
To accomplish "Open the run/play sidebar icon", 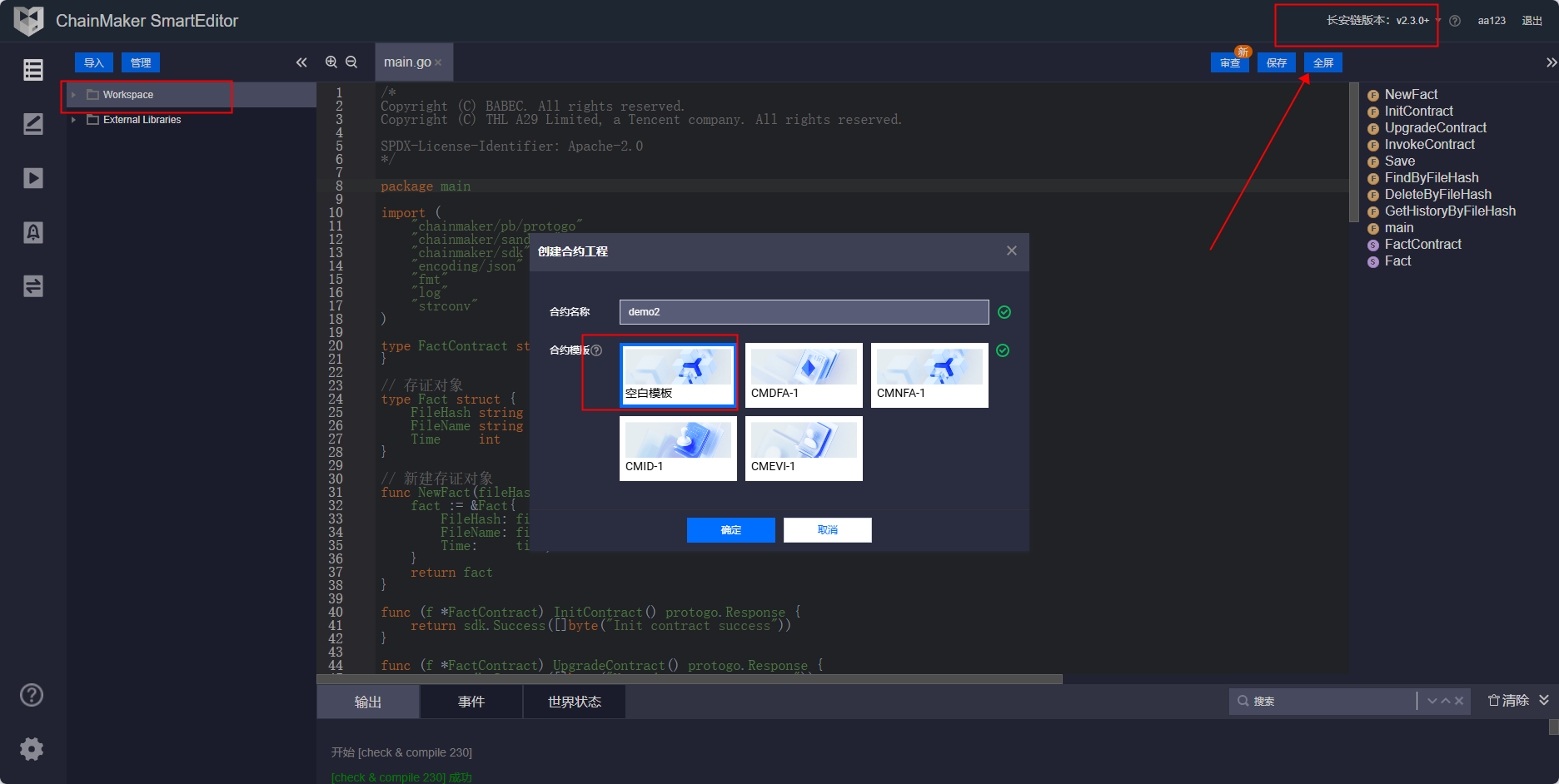I will 33,178.
